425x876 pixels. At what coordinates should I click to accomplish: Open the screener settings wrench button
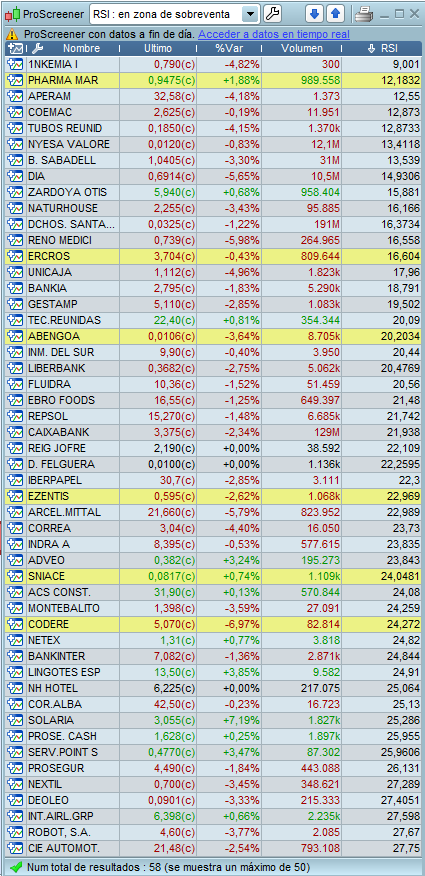(272, 13)
